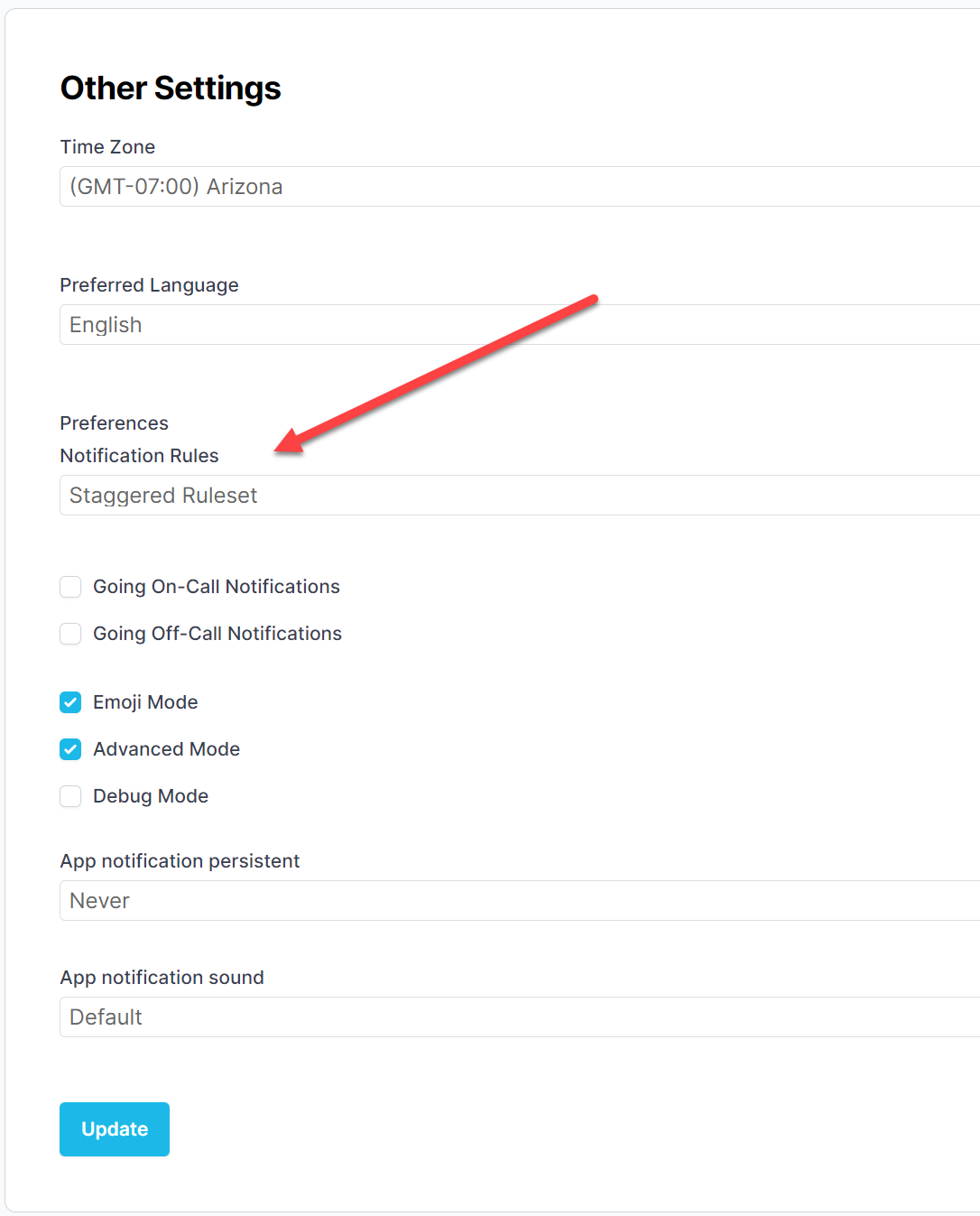Open the App notification sound dropdown
The width and height of the screenshot is (980, 1216).
[x=519, y=1017]
